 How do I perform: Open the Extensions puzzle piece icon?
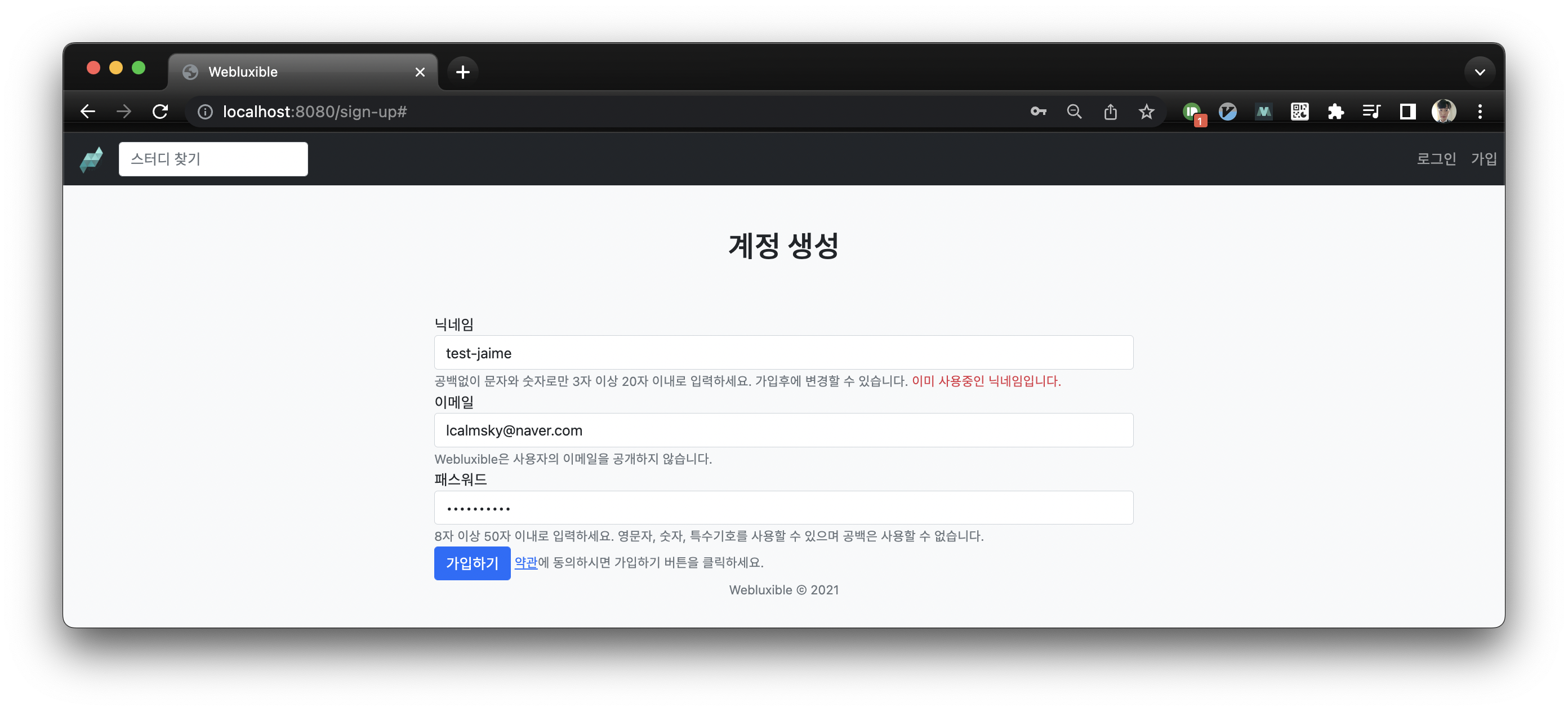coord(1335,112)
